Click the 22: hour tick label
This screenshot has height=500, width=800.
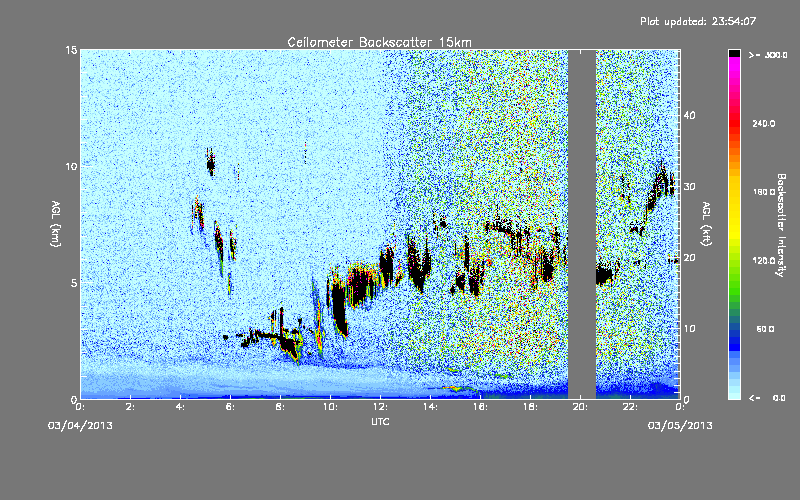click(631, 407)
